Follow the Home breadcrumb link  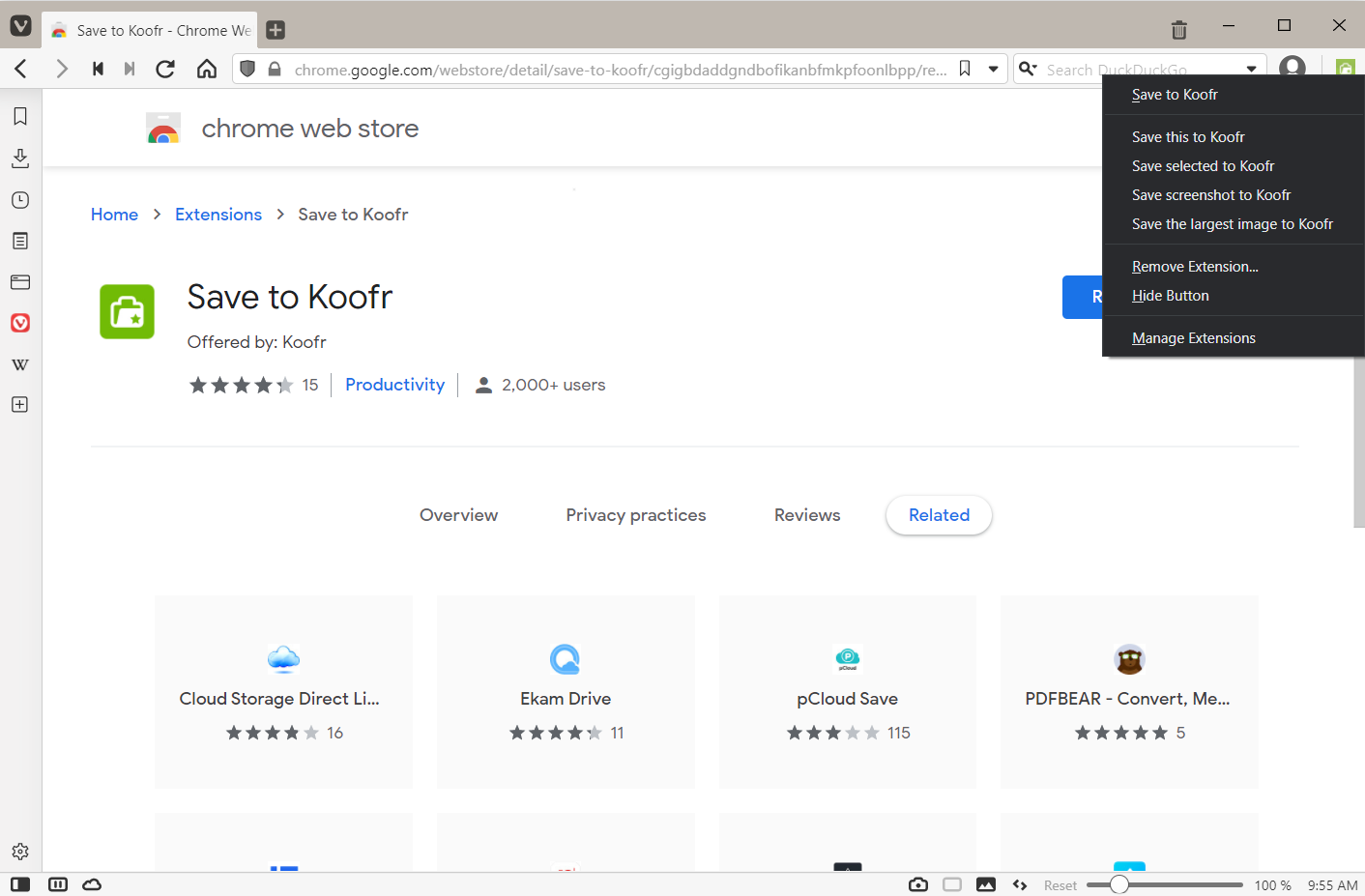[114, 215]
